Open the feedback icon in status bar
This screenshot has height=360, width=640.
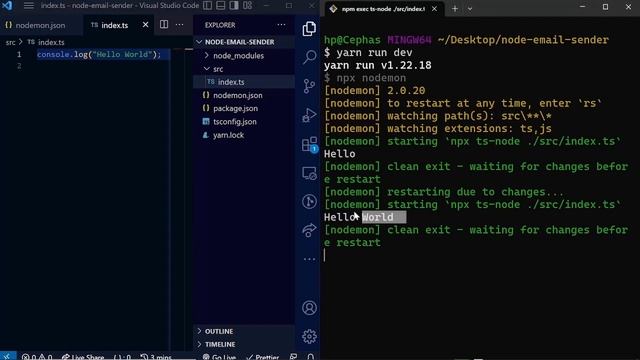click(x=293, y=357)
